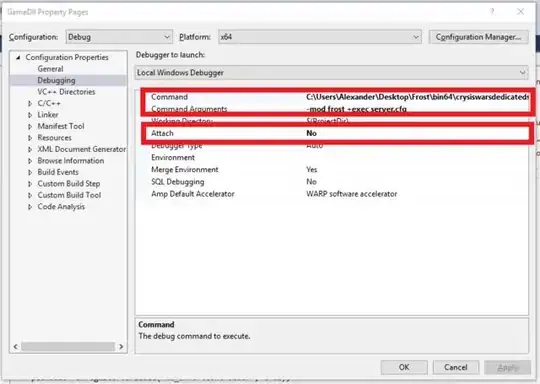Click the Attach property name

click(162, 133)
